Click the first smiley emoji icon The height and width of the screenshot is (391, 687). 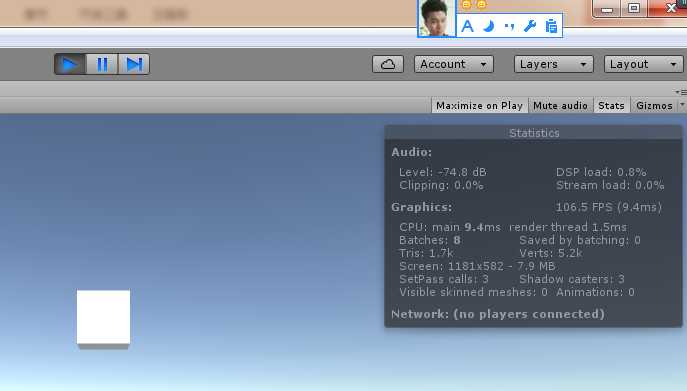[467, 4]
